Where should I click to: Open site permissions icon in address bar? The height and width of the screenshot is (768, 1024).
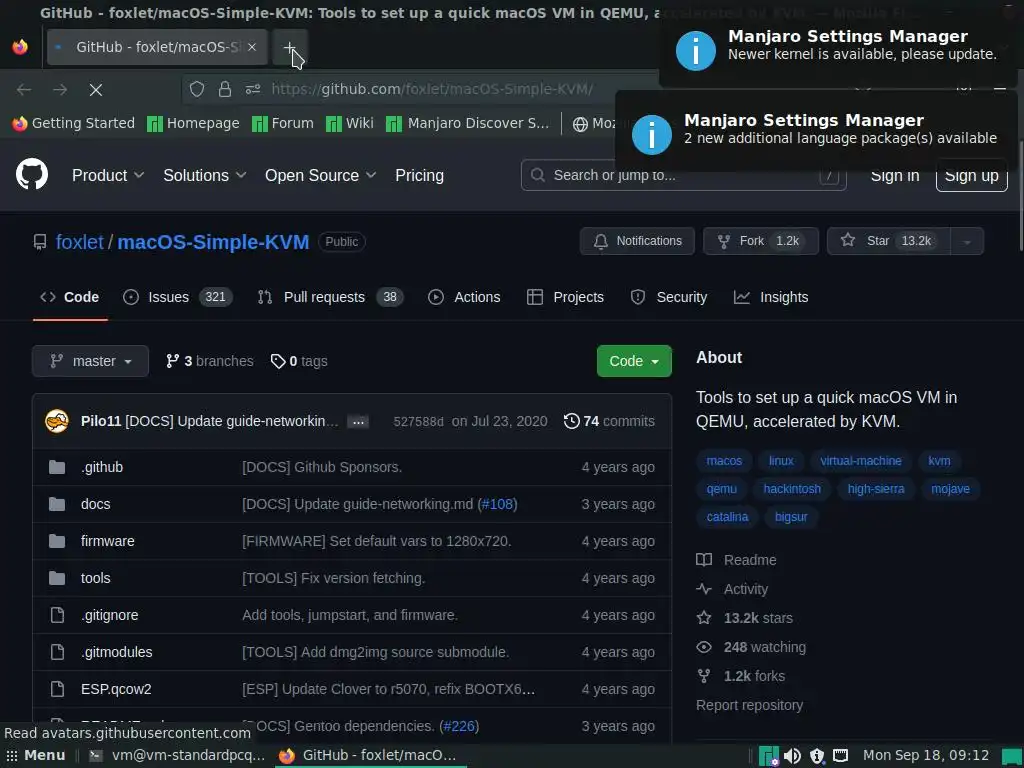pyautogui.click(x=253, y=89)
